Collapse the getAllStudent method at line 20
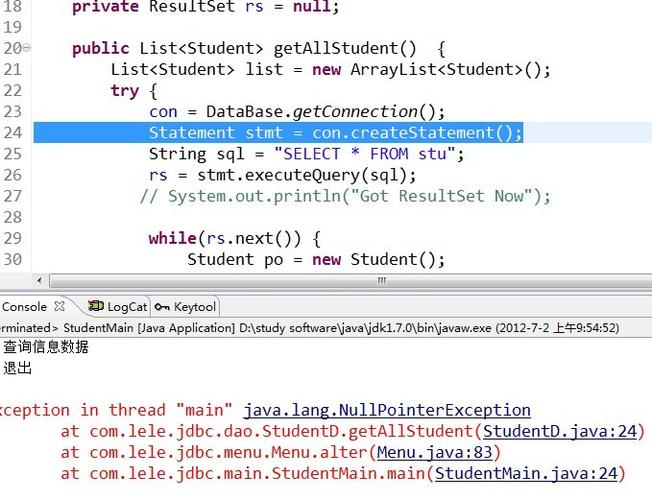This screenshot has height=500, width=652. click(27, 48)
